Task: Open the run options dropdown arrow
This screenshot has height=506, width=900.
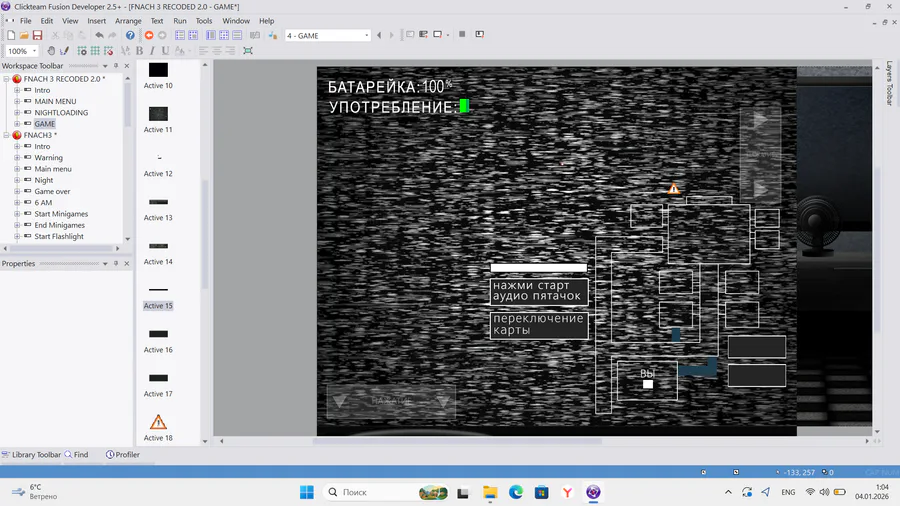Action: pos(448,35)
